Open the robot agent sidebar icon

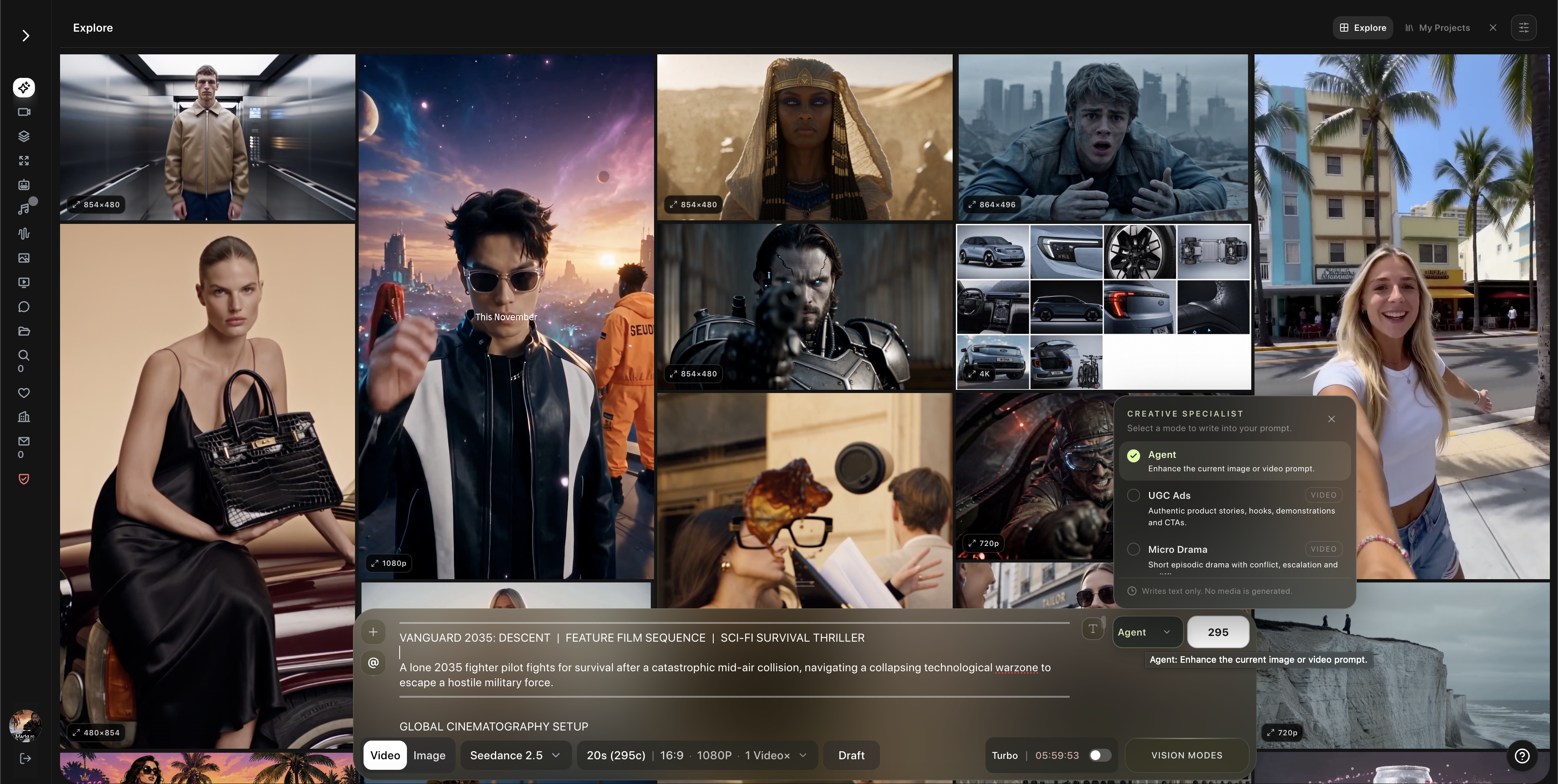(24, 185)
